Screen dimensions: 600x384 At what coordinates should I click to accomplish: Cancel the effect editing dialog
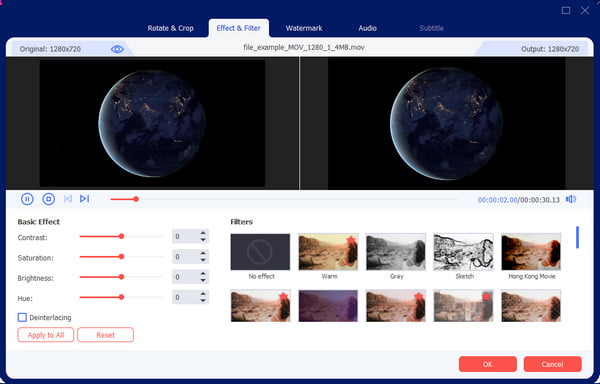tap(552, 364)
